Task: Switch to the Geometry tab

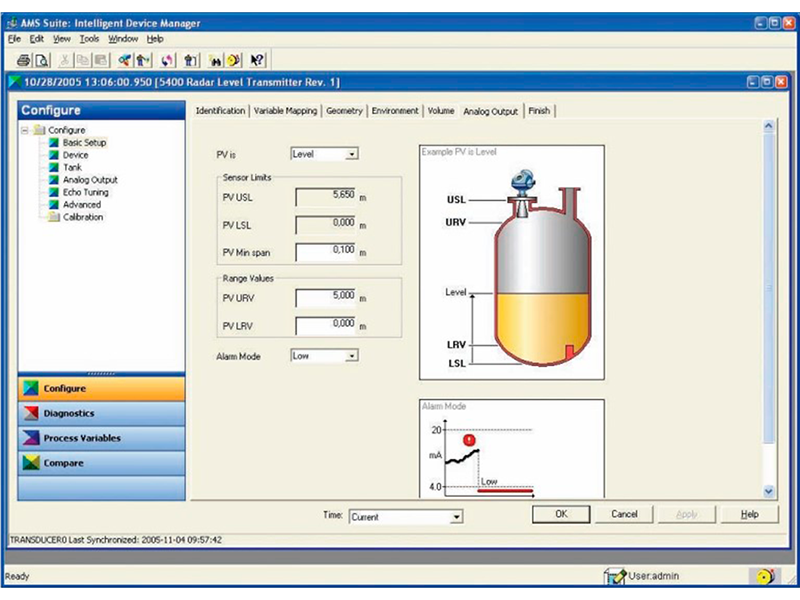Action: tap(344, 111)
